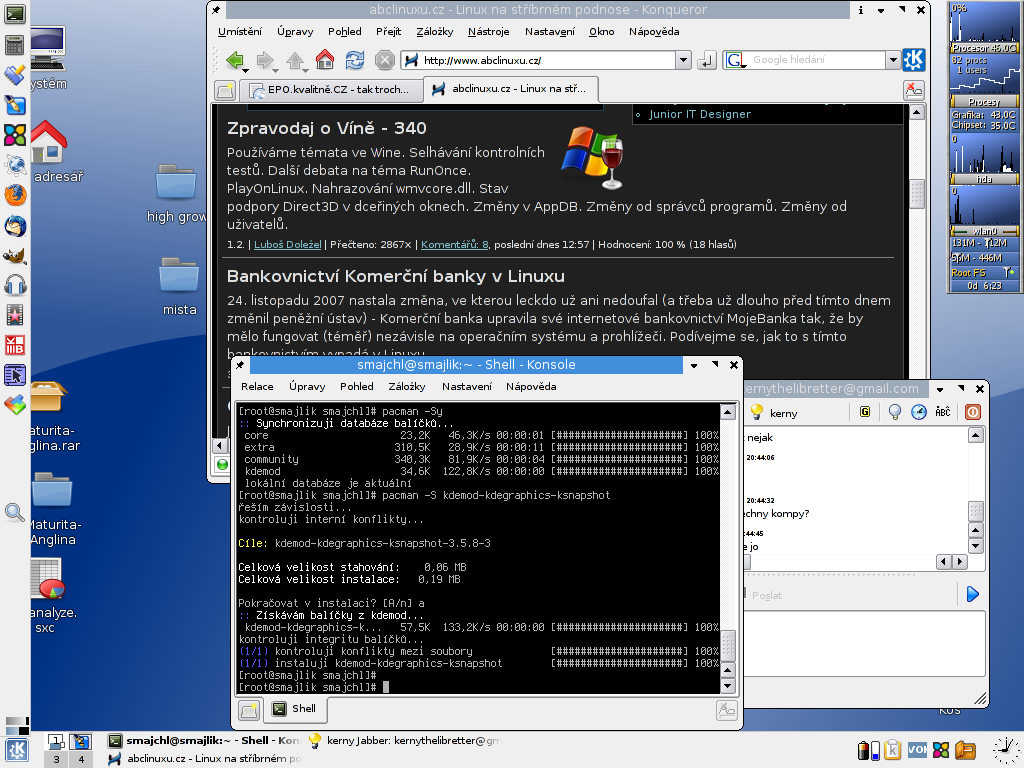Viewport: 1024px width, 768px height.
Task: Click the clock in the system tray
Action: [1006, 750]
